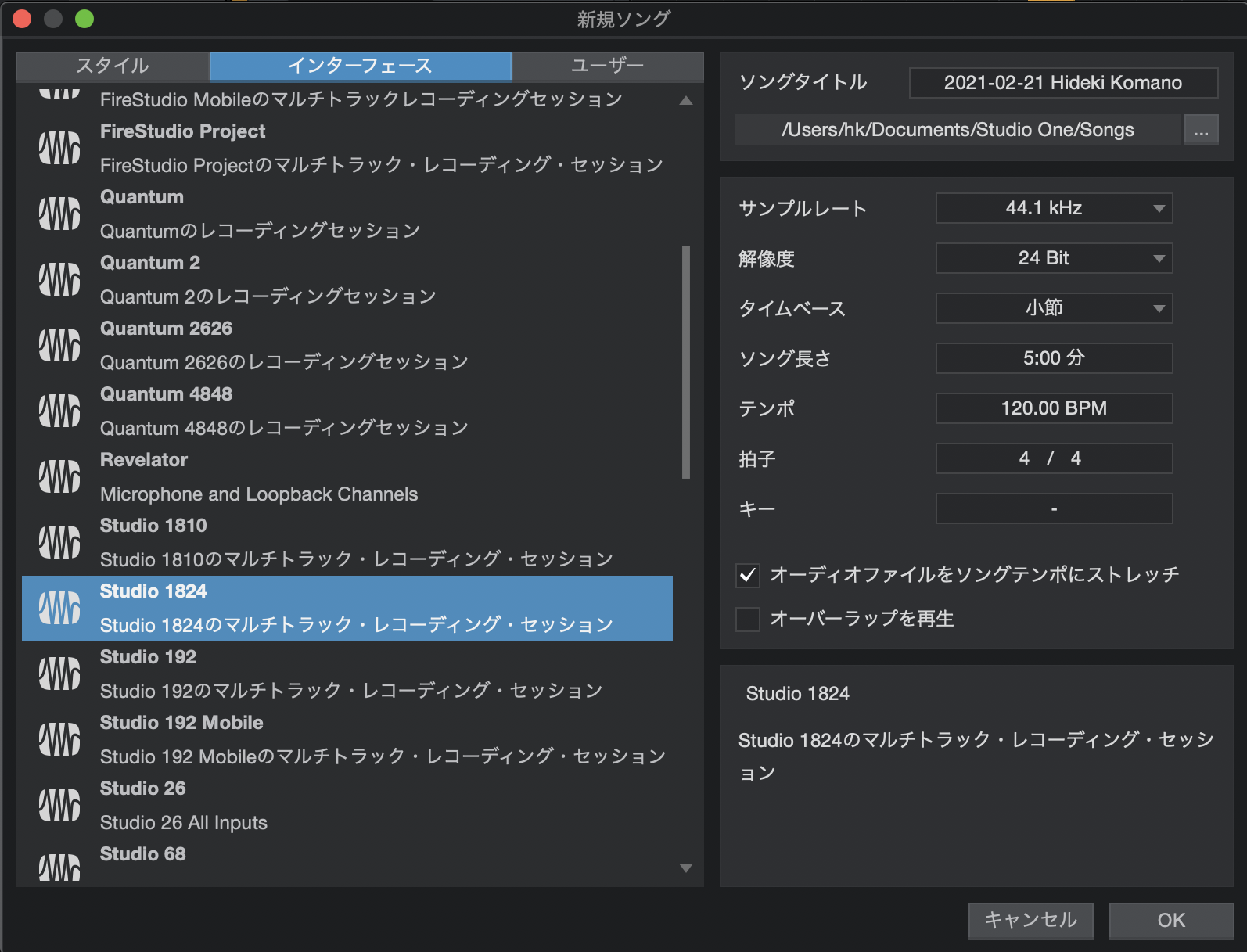Viewport: 1247px width, 952px height.
Task: Click the list scroll-up arrow
Action: (x=686, y=100)
